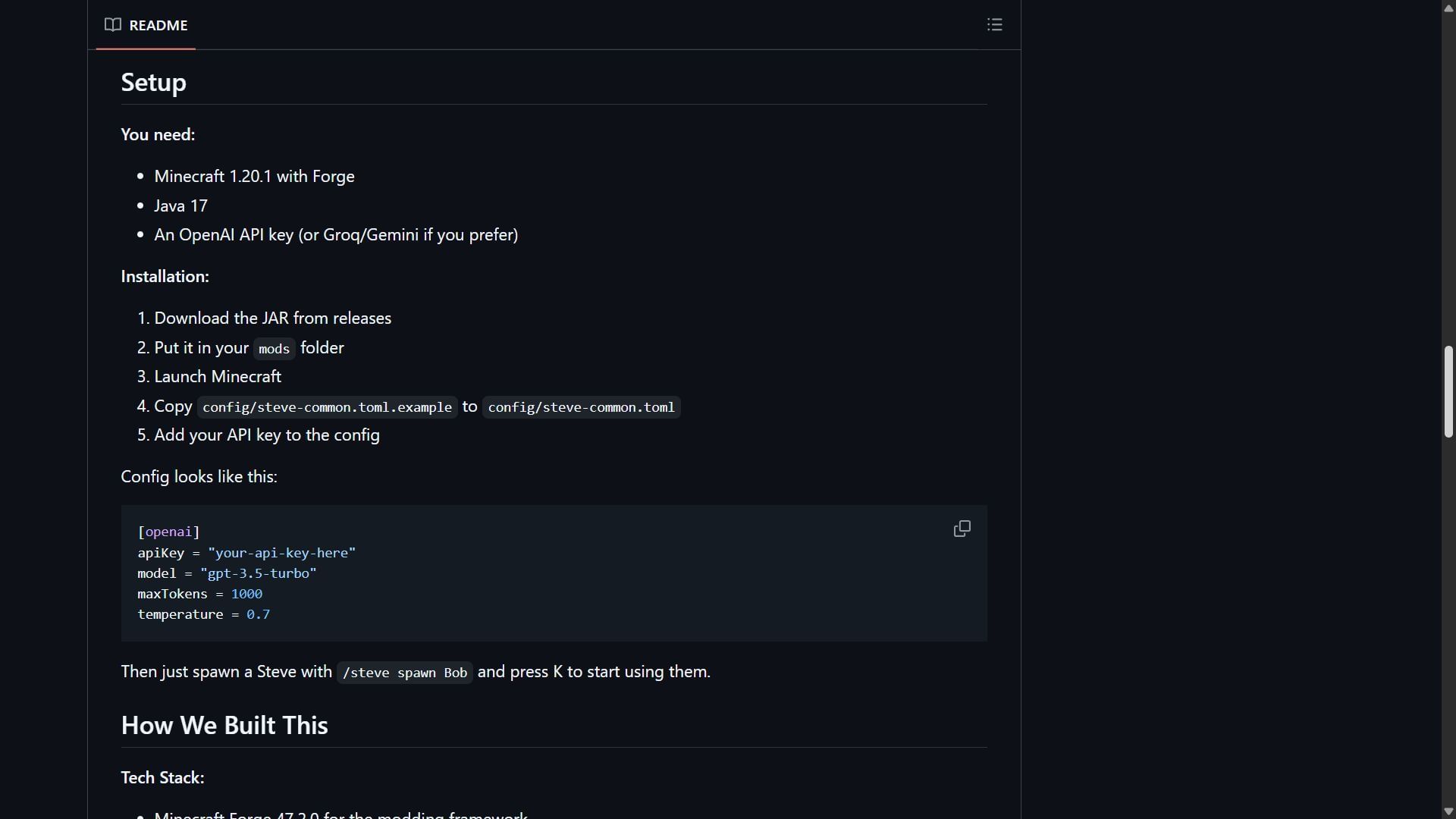The height and width of the screenshot is (819, 1456).
Task: Click the upward scroll arrow
Action: [x=1448, y=8]
